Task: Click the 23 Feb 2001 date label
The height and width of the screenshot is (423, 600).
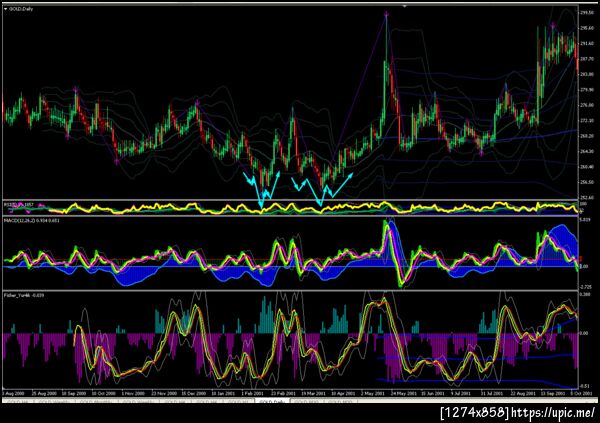Action: [x=284, y=393]
